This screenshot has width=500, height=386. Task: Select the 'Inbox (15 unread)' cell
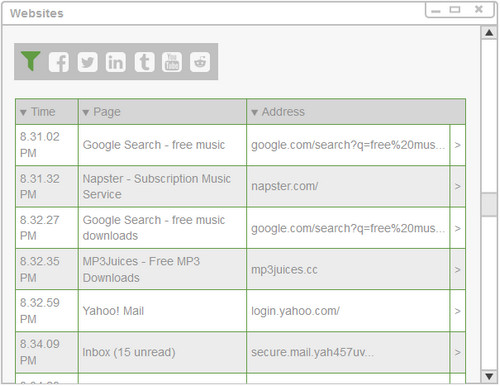[163, 352]
